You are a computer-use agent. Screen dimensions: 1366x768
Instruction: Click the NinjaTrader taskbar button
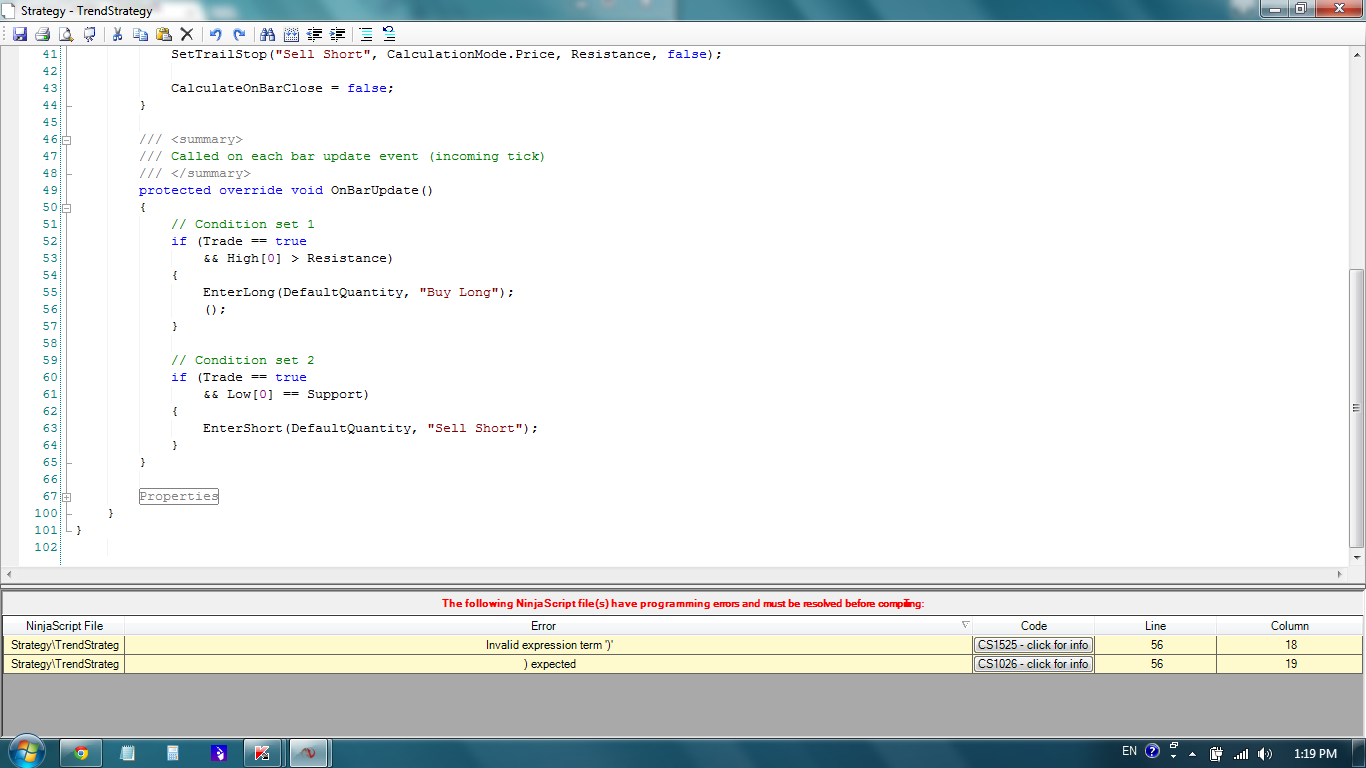309,753
